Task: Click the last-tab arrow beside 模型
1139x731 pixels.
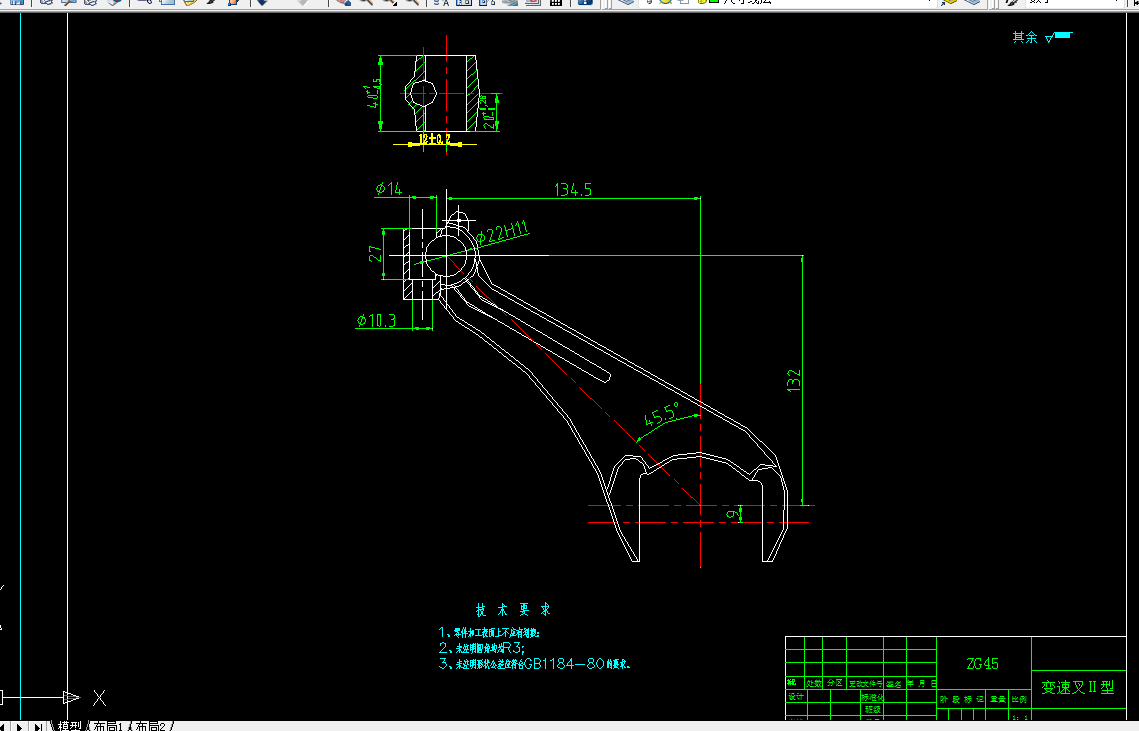Action: 38,726
